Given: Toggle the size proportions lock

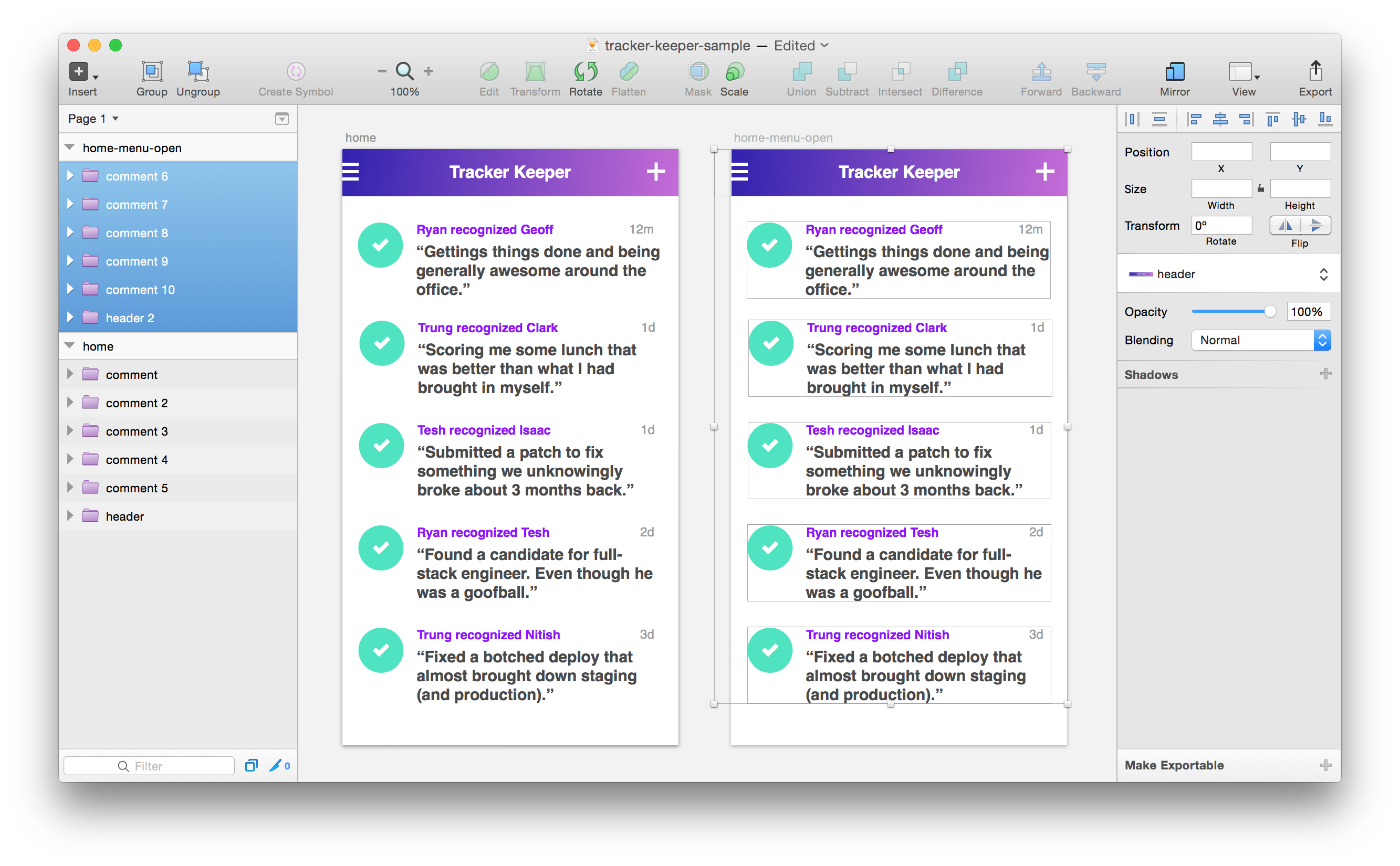Looking at the screenshot, I should tap(1261, 188).
